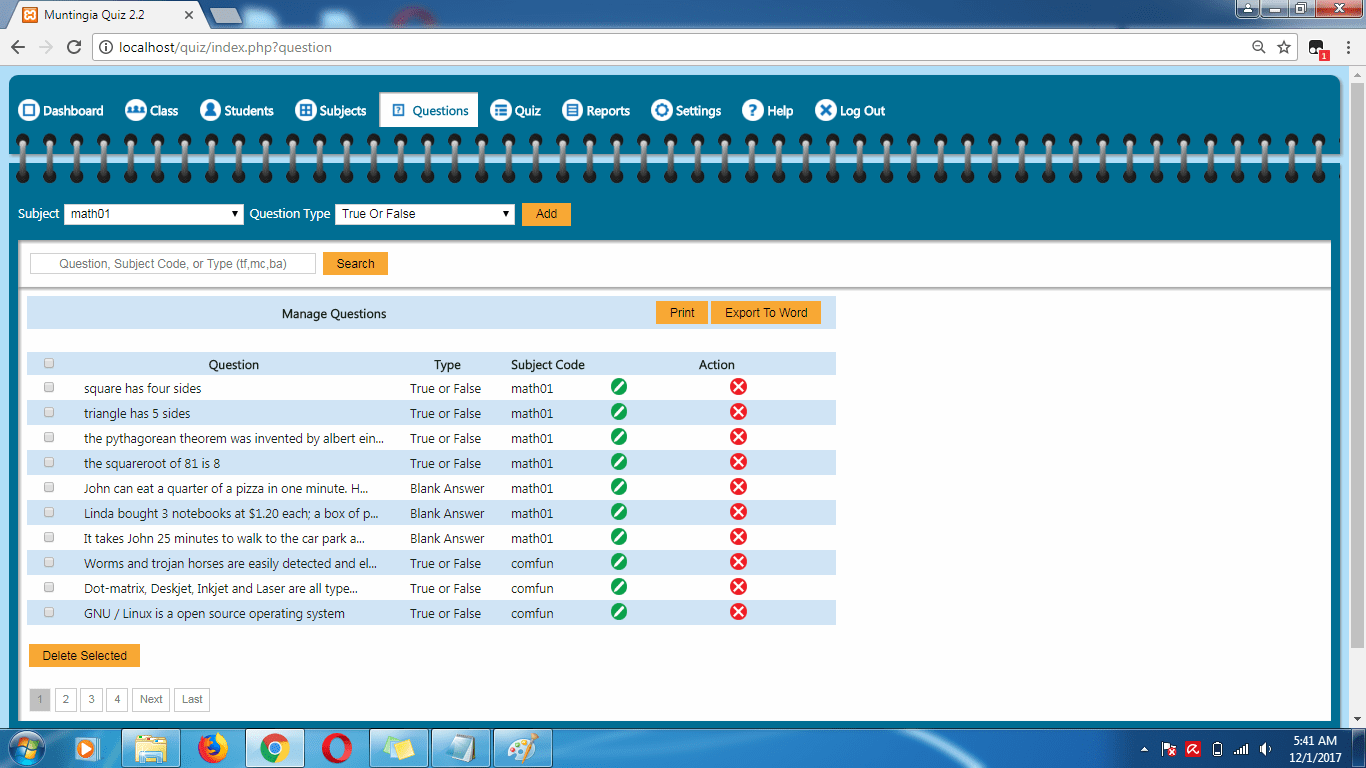
Task: Select the Class navigation icon
Action: point(150,110)
